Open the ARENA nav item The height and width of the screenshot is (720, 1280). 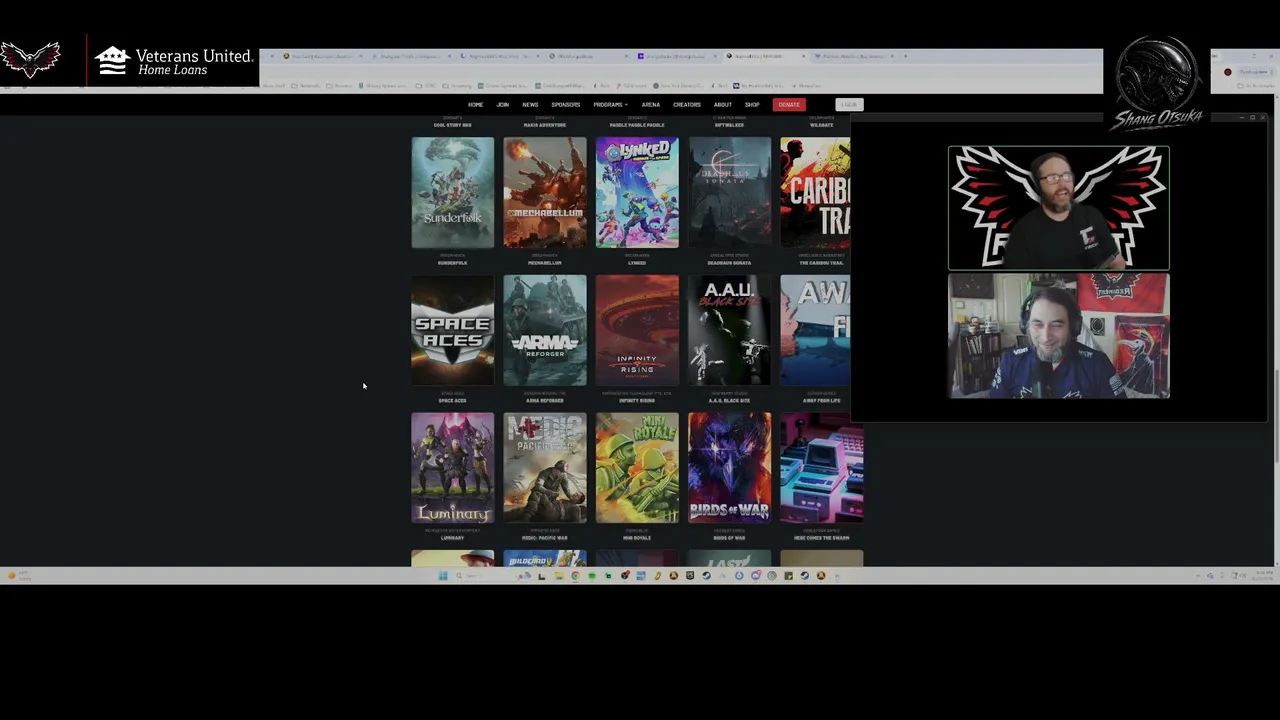(650, 105)
